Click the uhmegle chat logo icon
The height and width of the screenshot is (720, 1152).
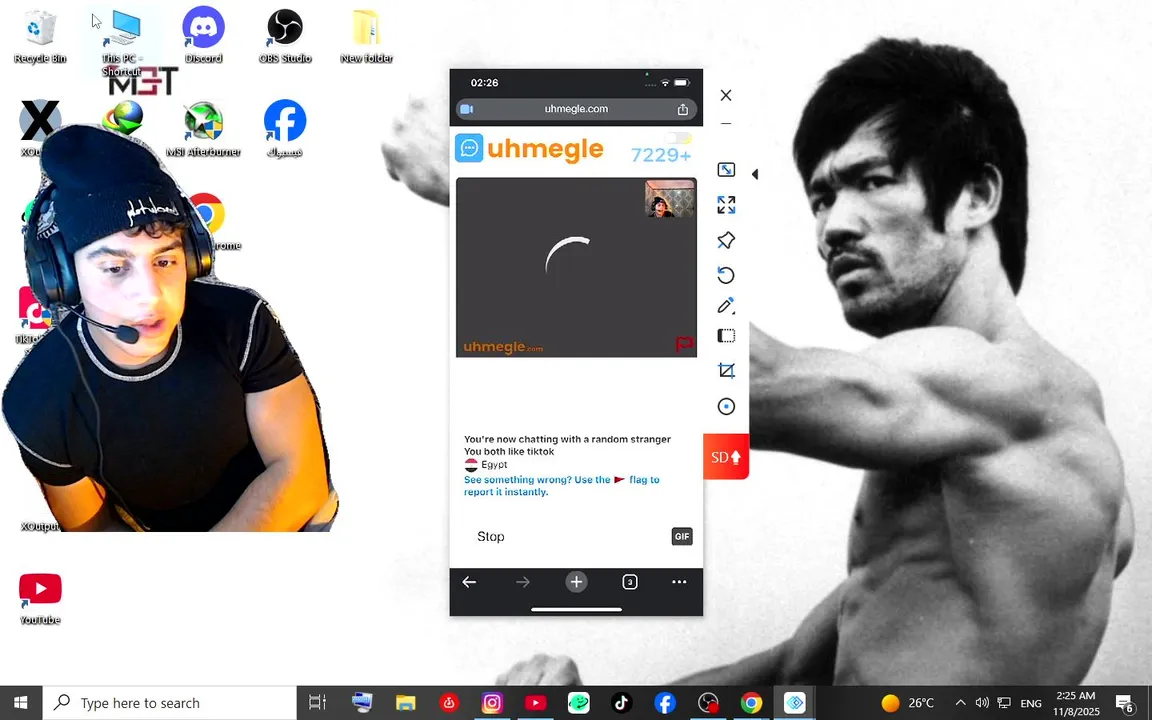pyautogui.click(x=469, y=148)
